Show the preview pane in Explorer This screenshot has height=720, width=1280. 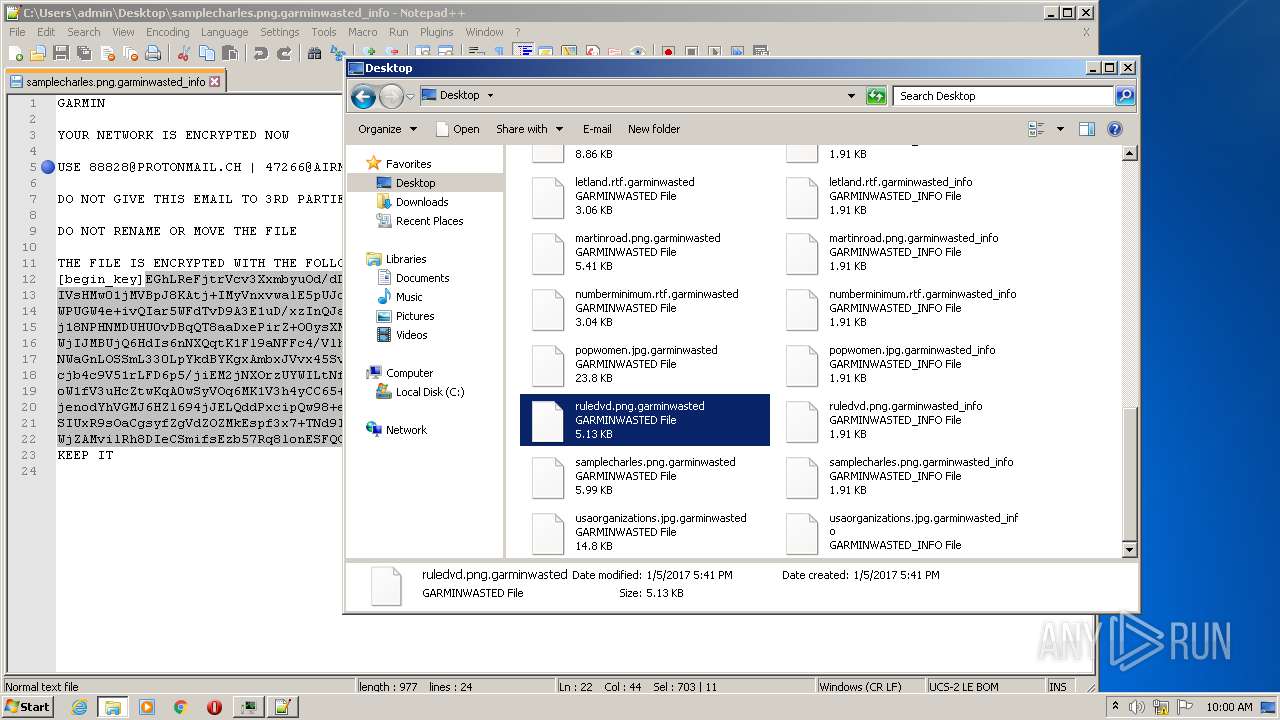click(x=1087, y=129)
